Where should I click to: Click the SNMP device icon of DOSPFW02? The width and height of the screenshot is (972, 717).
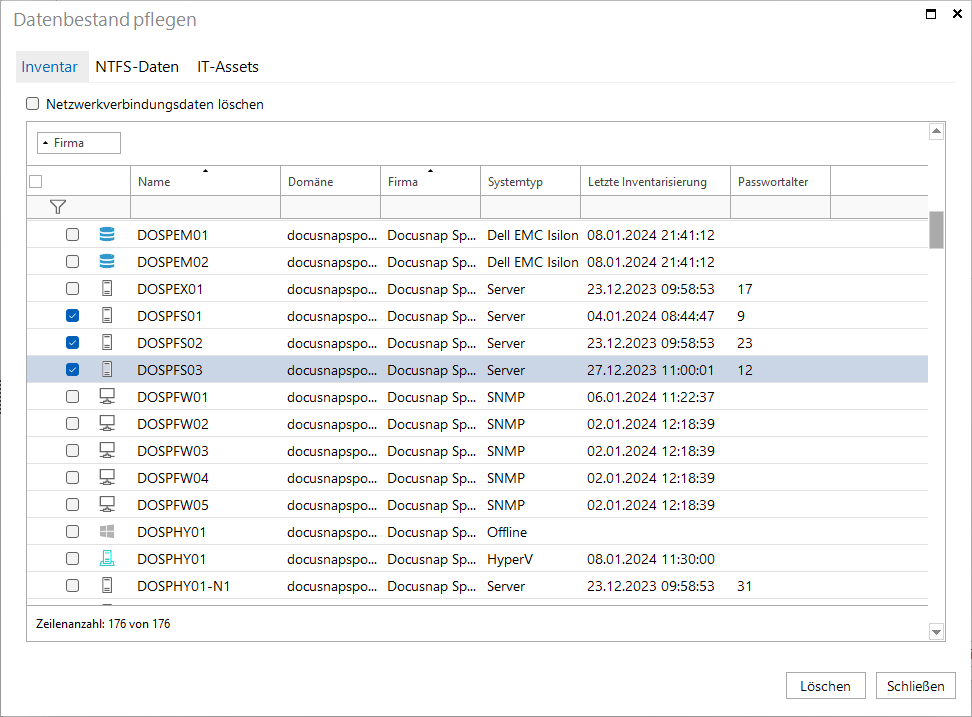point(107,423)
